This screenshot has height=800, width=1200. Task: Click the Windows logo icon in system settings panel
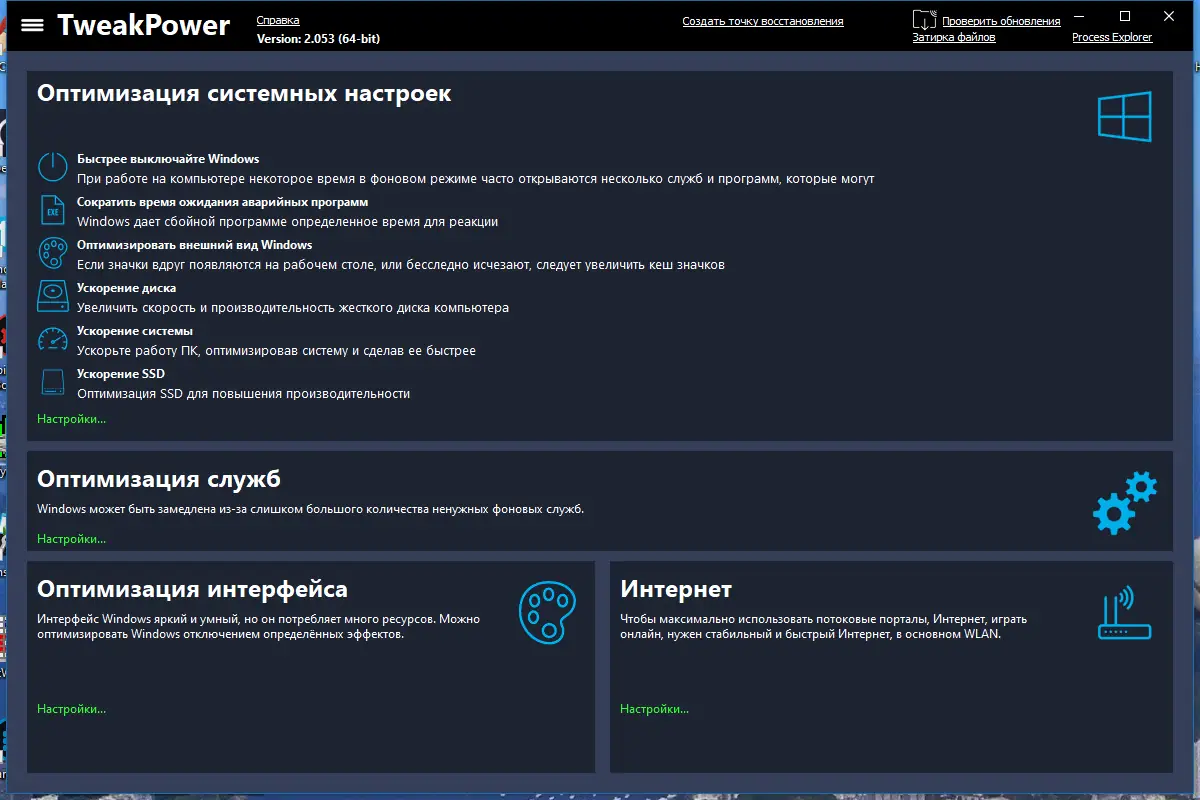point(1124,115)
